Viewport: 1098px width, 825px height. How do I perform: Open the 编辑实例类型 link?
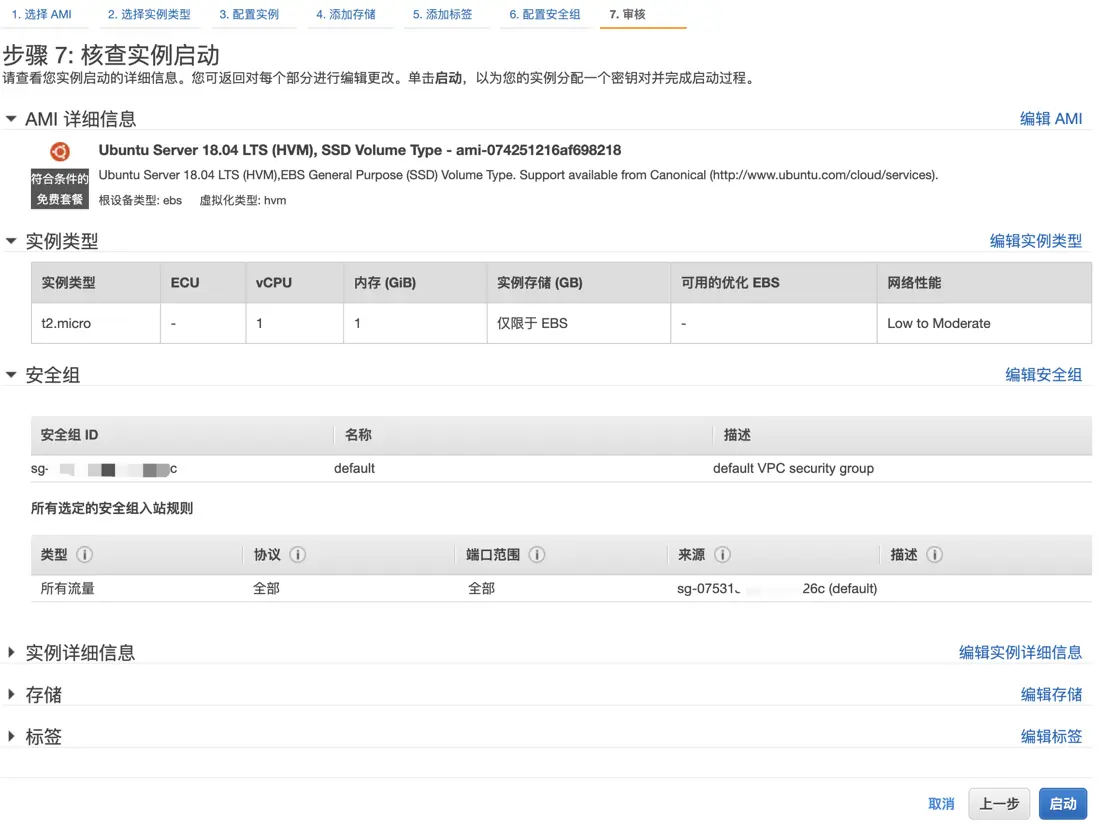(1036, 241)
